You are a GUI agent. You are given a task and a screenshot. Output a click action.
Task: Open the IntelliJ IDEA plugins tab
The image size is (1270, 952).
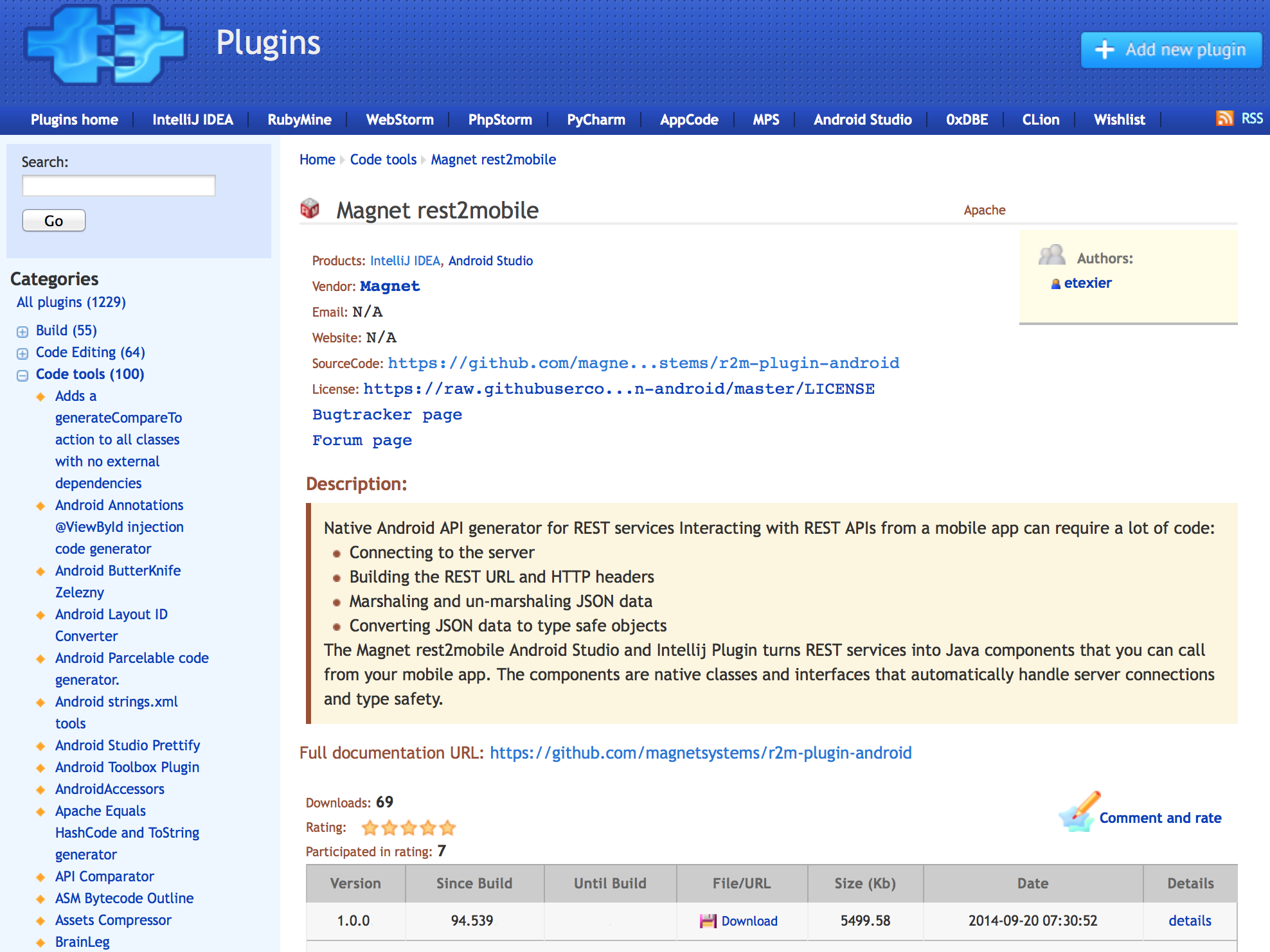[x=193, y=119]
